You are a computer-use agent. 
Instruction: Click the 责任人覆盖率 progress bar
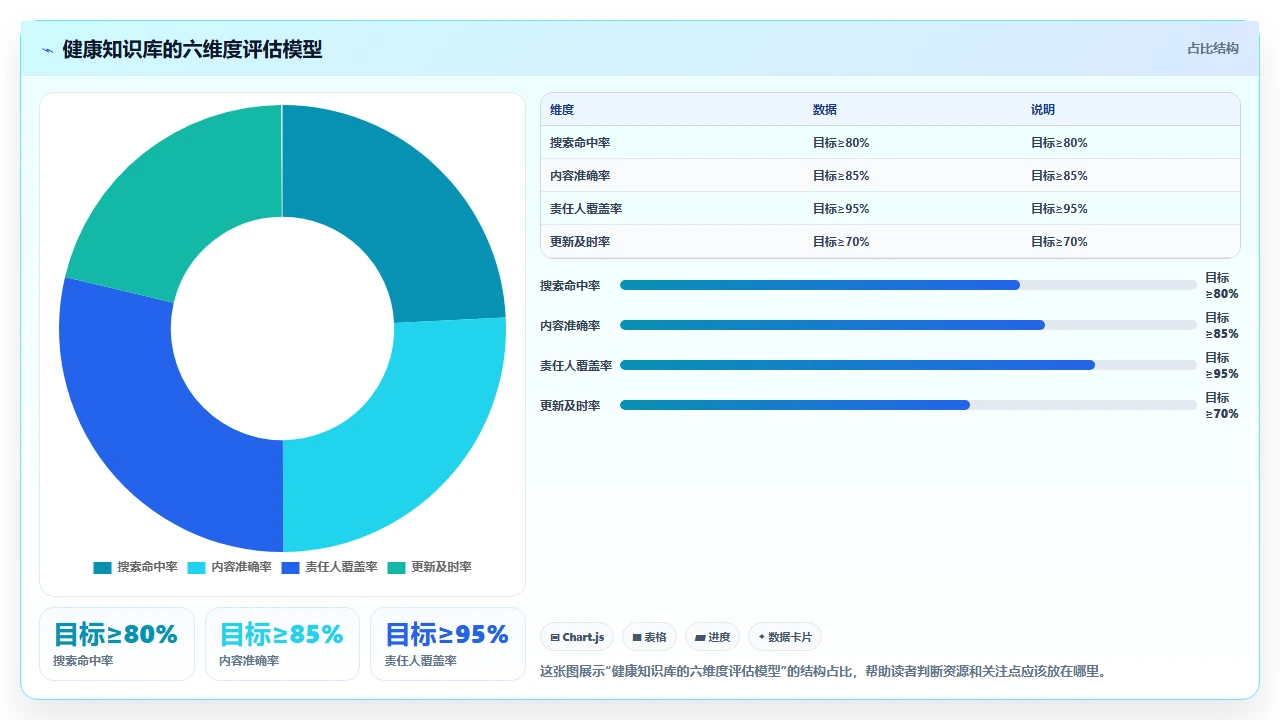point(908,365)
